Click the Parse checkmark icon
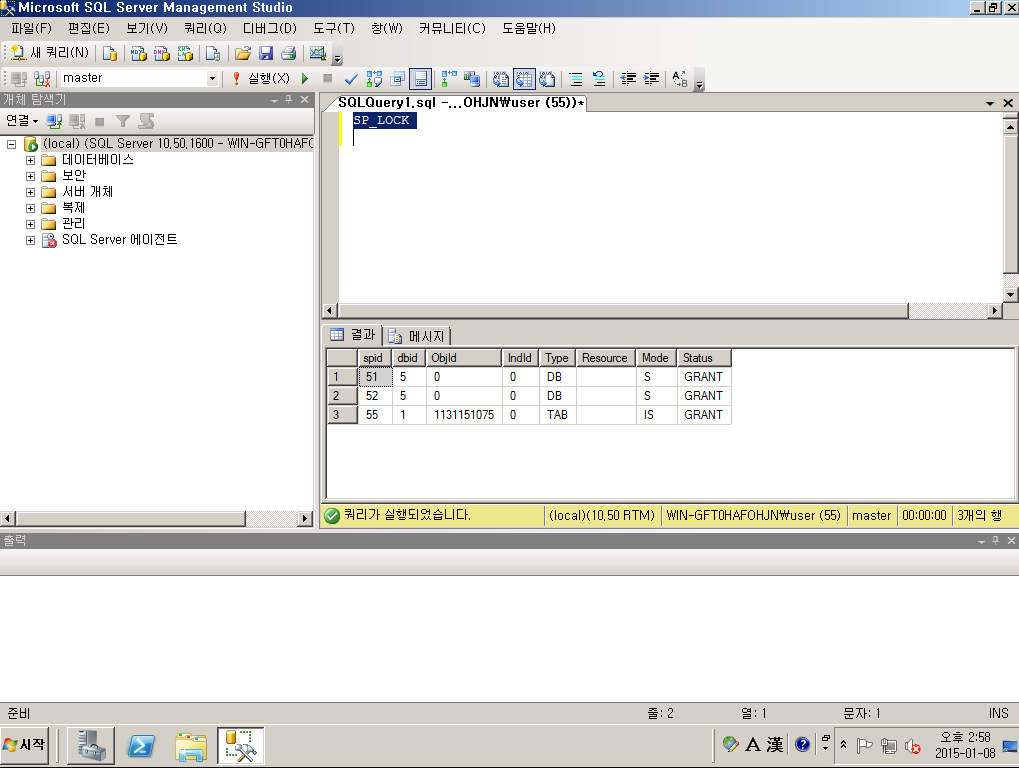The image size is (1019, 768). coord(351,79)
